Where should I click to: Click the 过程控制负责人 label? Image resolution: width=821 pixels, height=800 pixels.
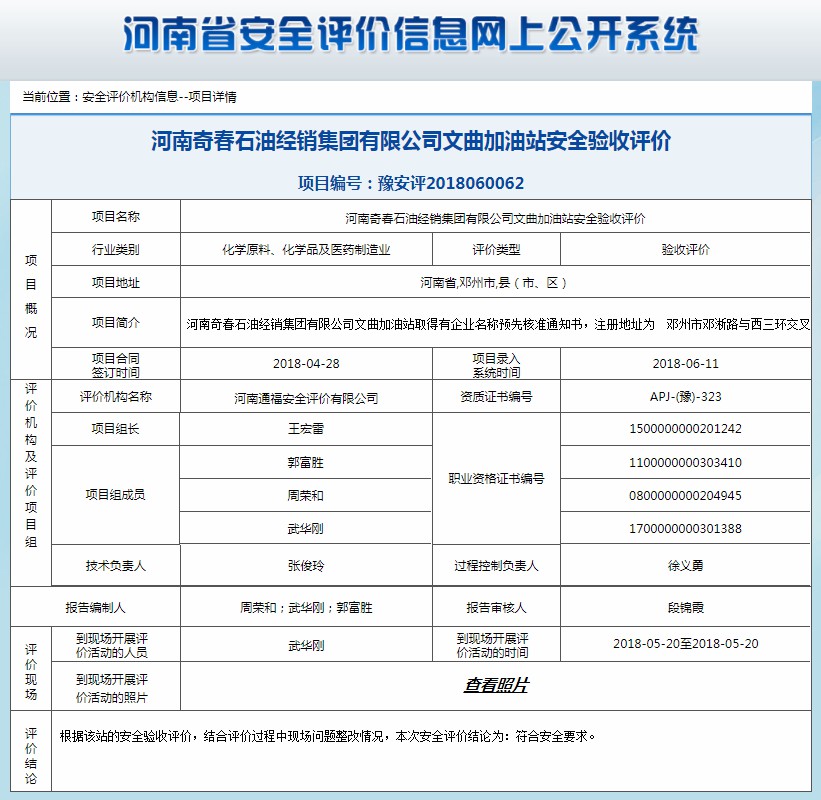tap(496, 565)
